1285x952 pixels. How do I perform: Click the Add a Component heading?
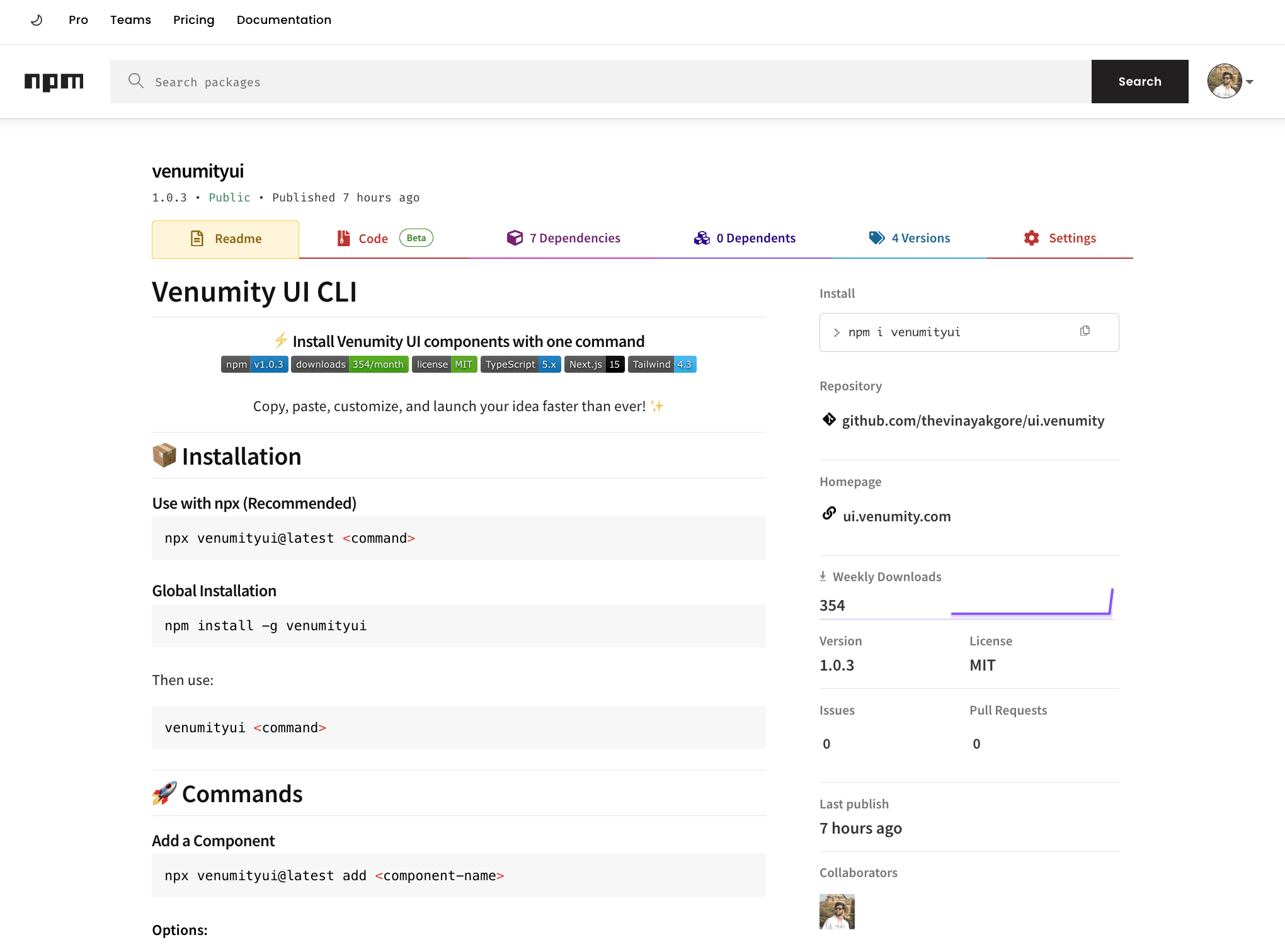click(x=214, y=841)
